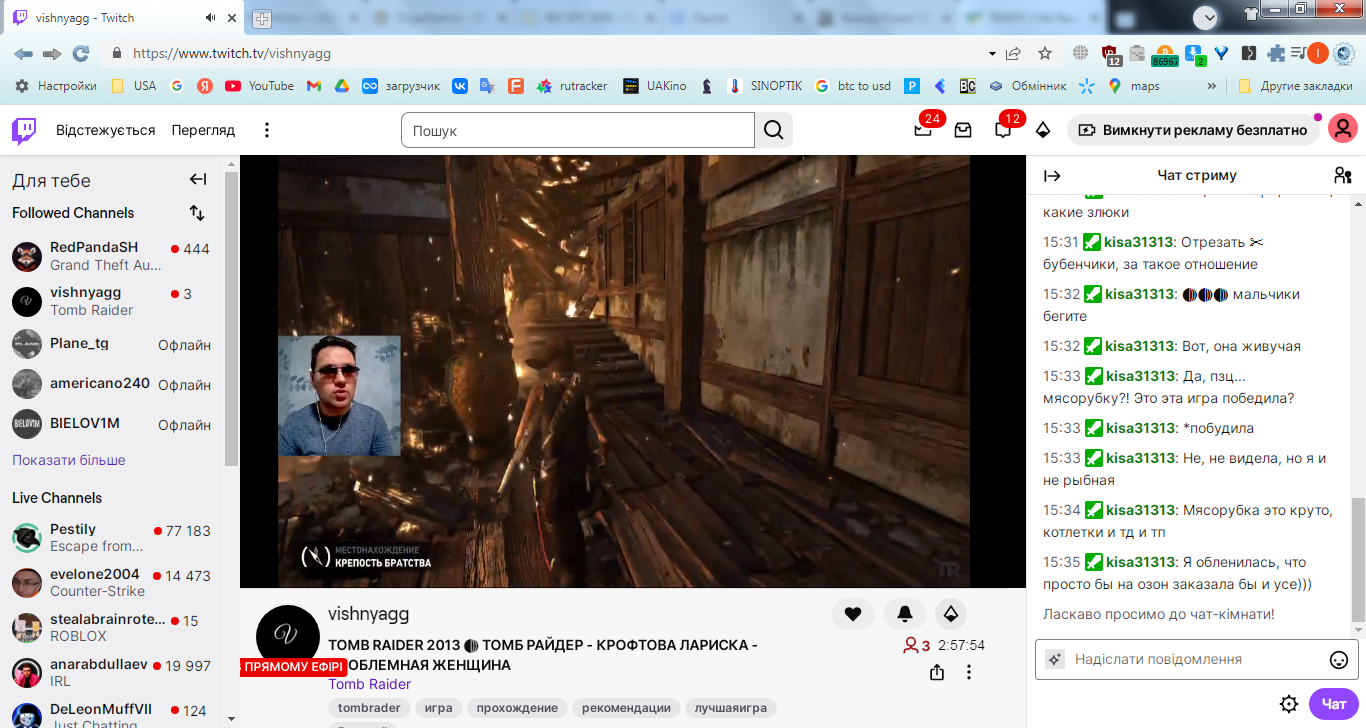Image resolution: width=1366 pixels, height=728 pixels.
Task: Expand the address bar dropdown arrow
Action: coord(992,53)
